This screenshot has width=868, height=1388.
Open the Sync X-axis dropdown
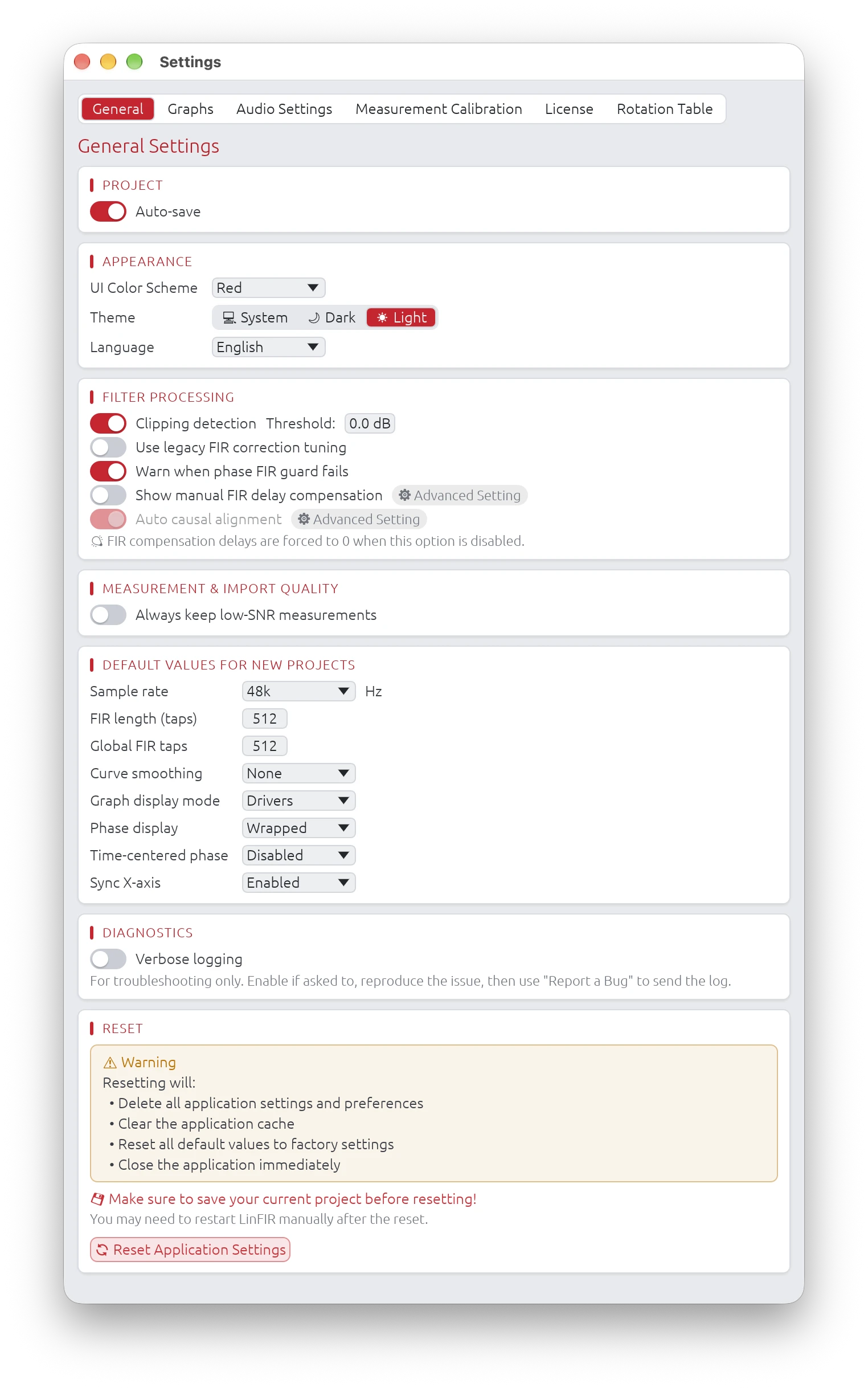pos(298,883)
